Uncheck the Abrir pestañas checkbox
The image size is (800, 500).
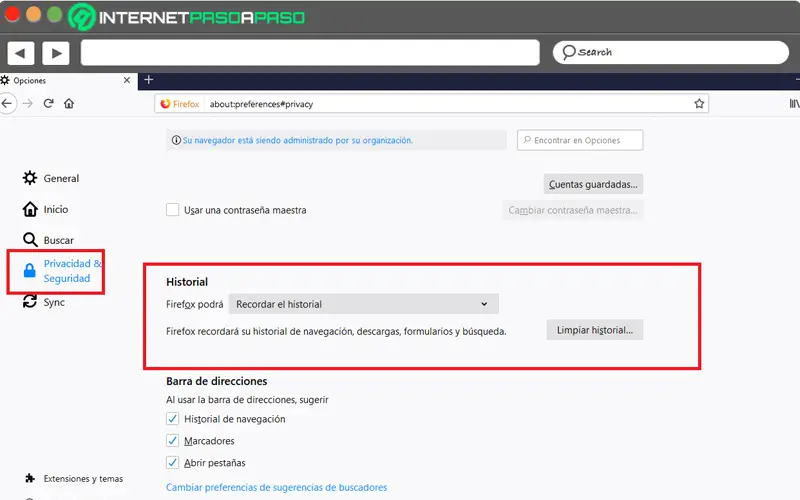click(x=172, y=463)
